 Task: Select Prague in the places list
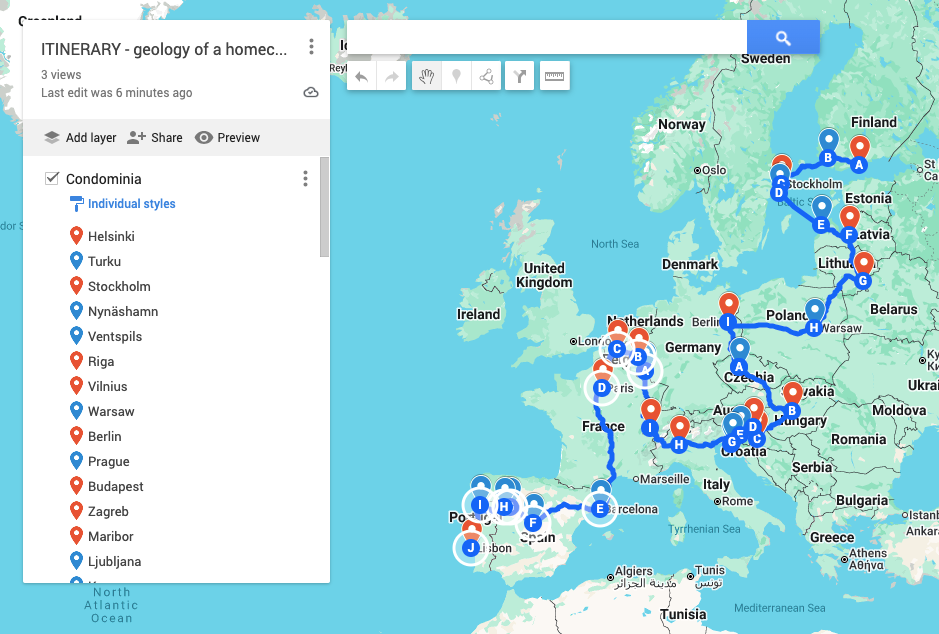109,462
